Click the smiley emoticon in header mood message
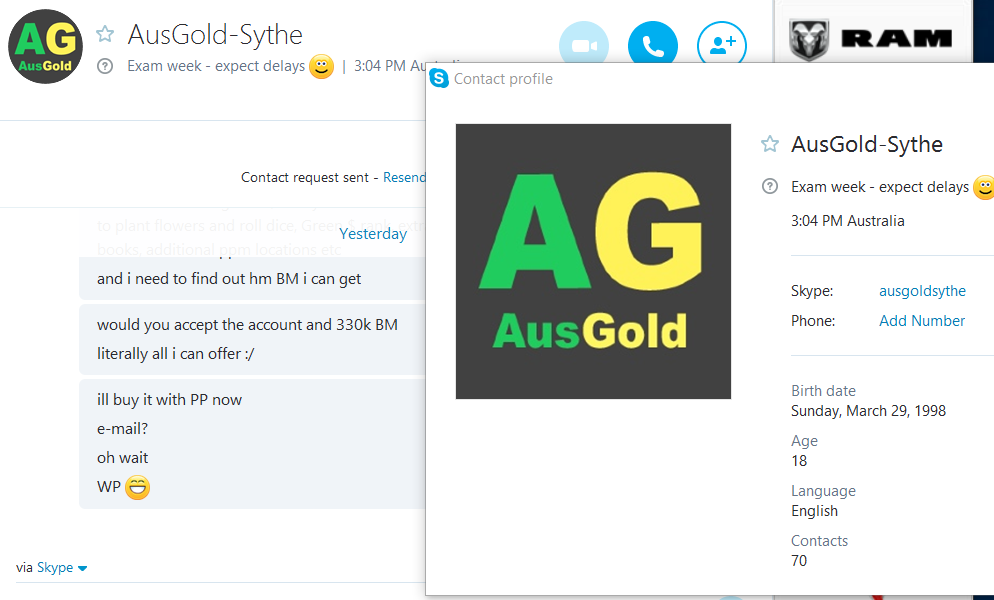994x600 pixels. [321, 67]
